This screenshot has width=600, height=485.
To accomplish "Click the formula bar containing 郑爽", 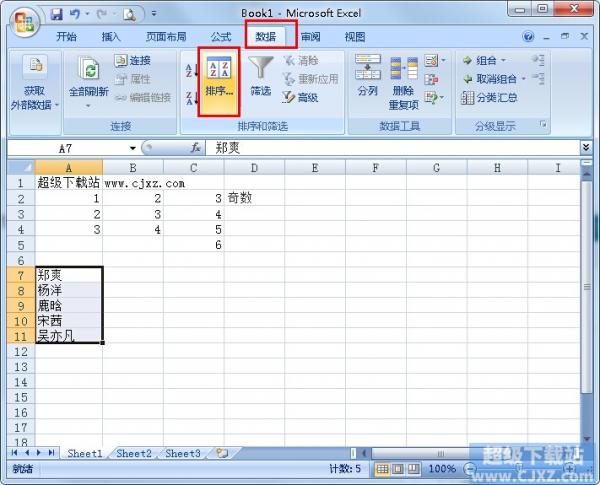I will (392, 148).
